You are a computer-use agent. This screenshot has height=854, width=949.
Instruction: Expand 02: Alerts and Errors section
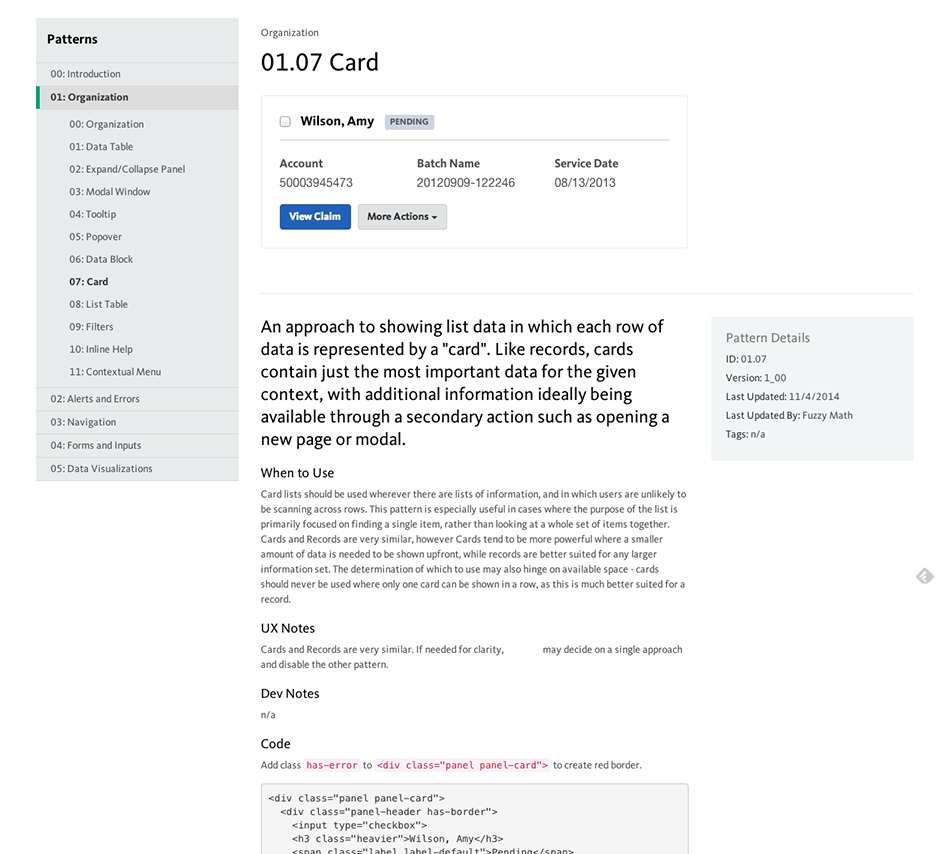click(137, 399)
